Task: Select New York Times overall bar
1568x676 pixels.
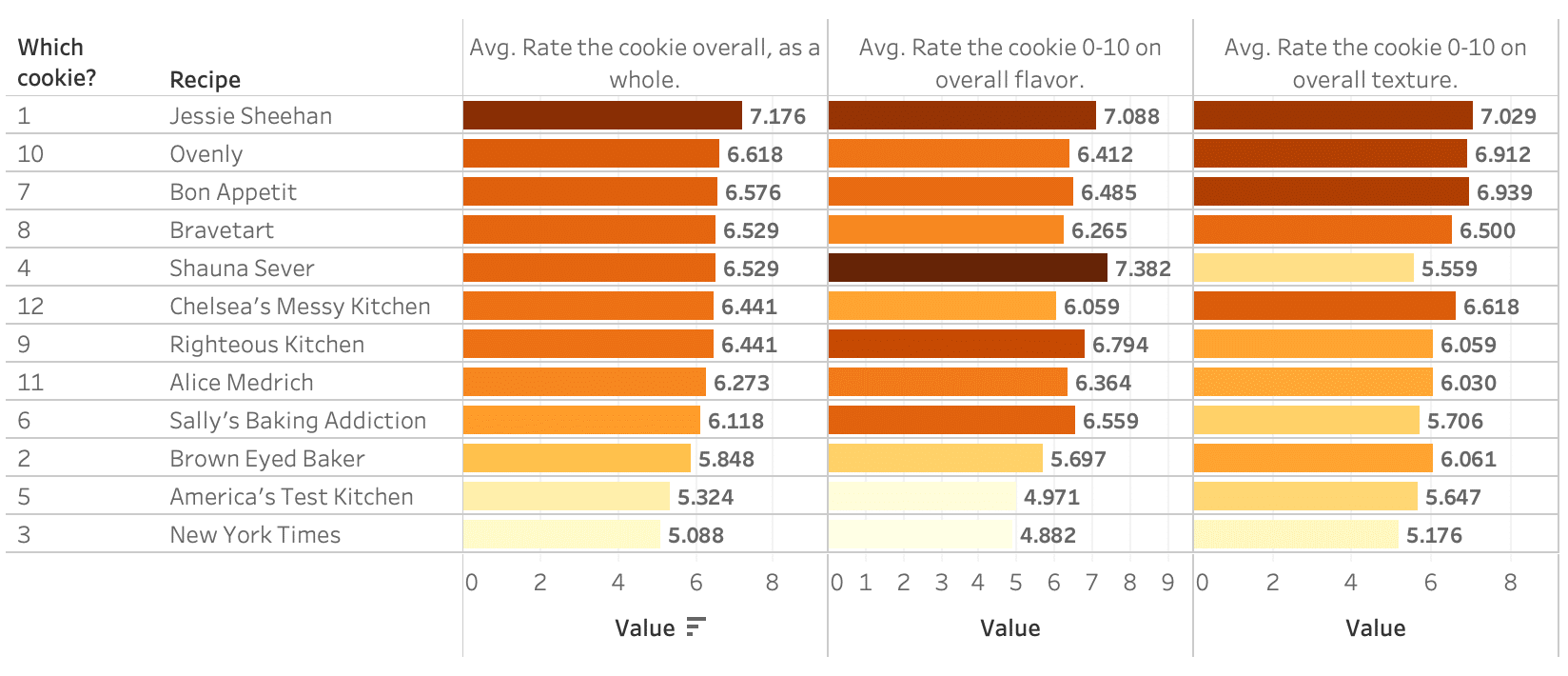Action: [x=561, y=534]
